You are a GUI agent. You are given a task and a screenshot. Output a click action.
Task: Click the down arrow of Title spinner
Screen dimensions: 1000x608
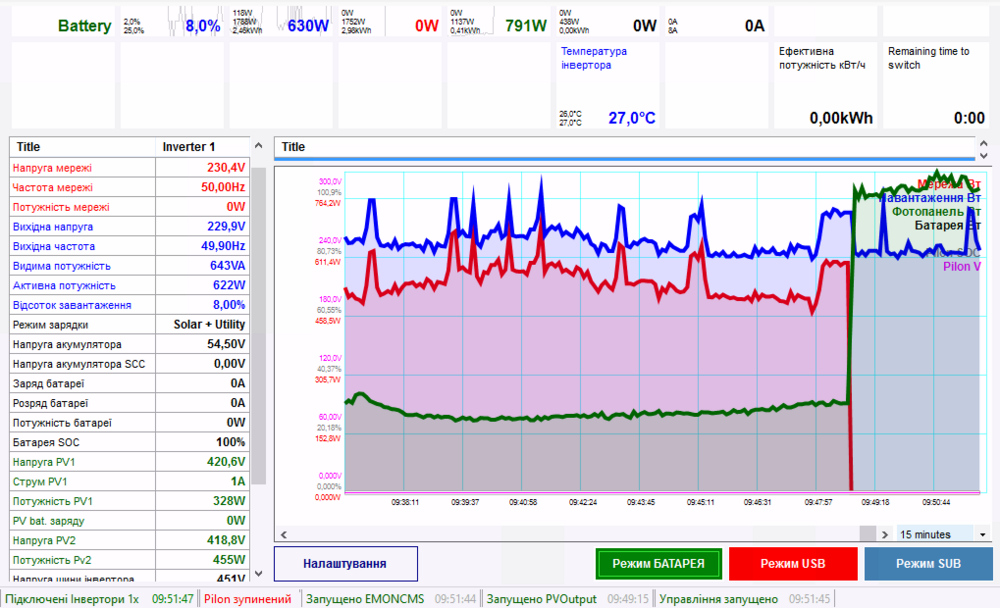[x=984, y=156]
